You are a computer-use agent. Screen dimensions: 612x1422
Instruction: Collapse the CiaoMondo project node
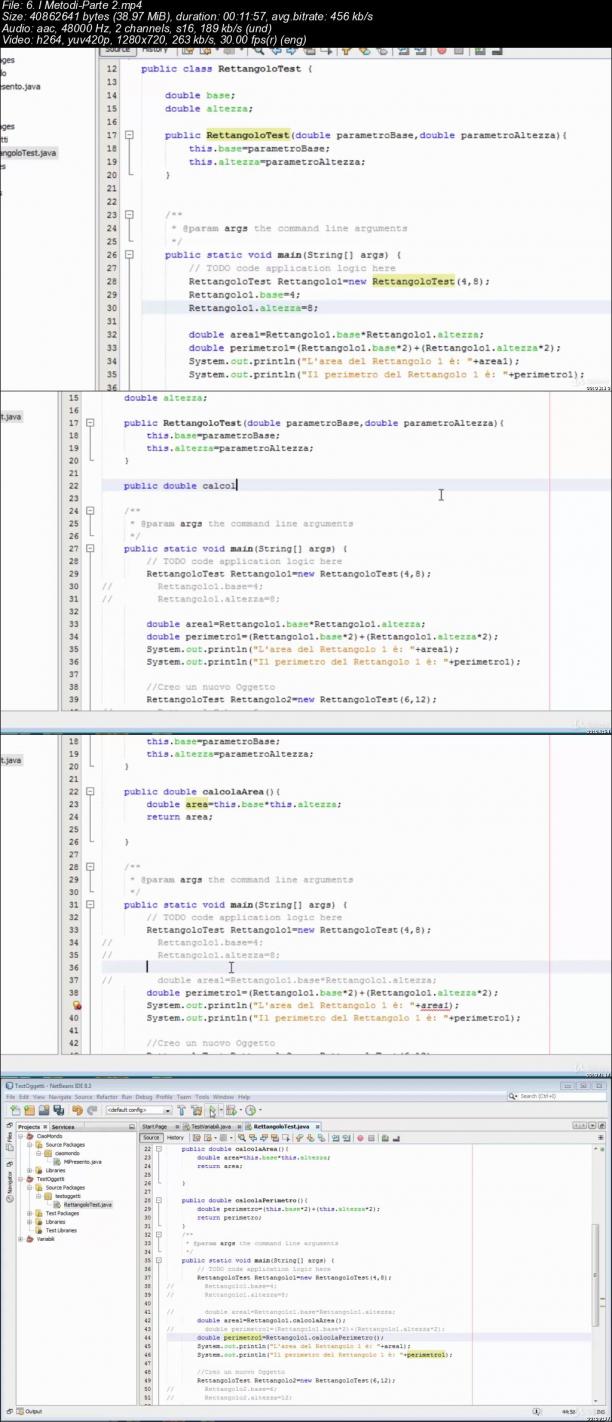[x=21, y=1136]
